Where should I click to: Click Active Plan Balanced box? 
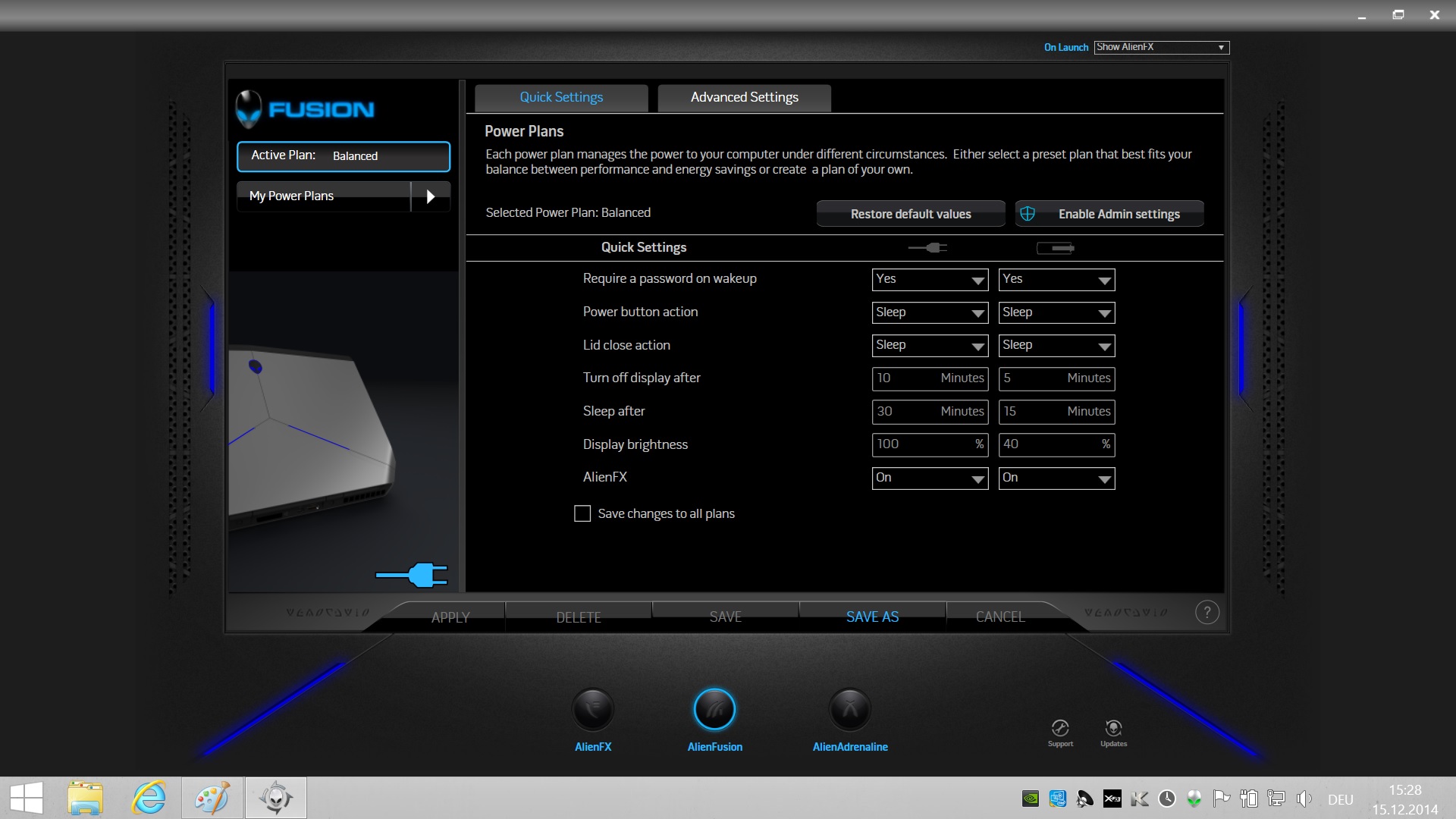(x=344, y=156)
